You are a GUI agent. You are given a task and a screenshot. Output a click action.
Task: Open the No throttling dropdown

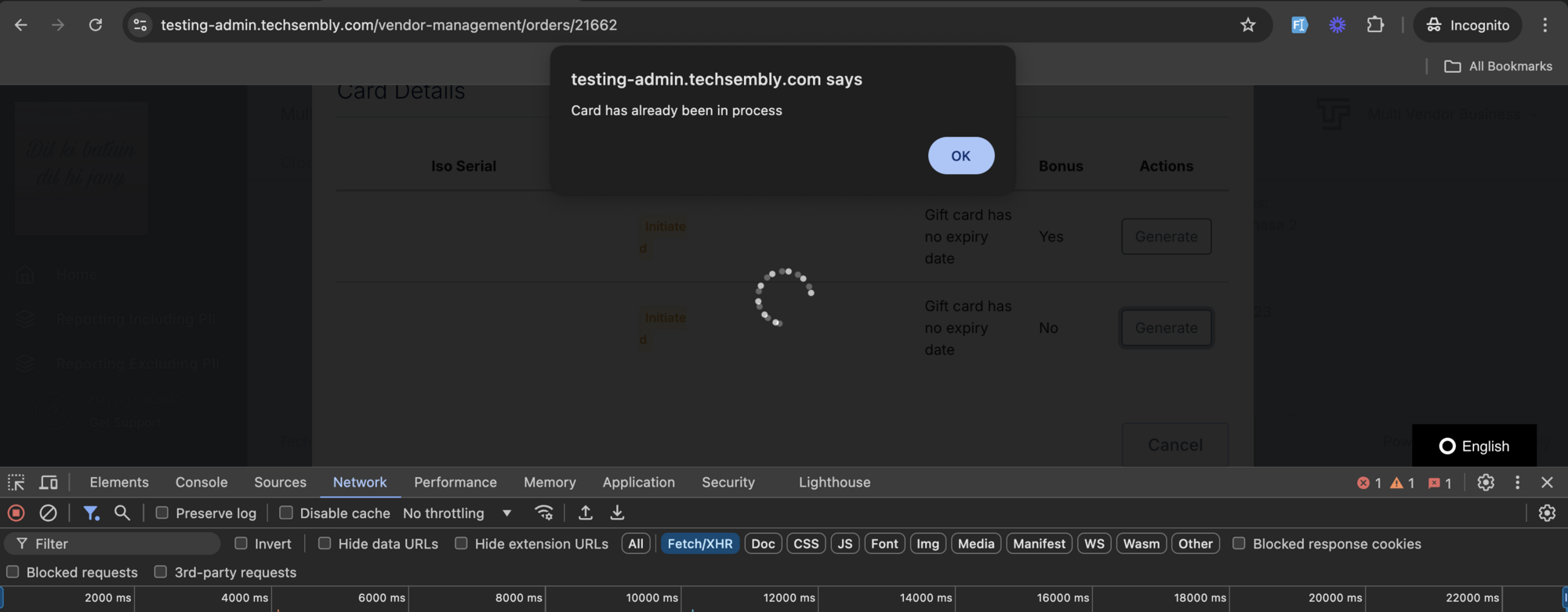click(457, 513)
